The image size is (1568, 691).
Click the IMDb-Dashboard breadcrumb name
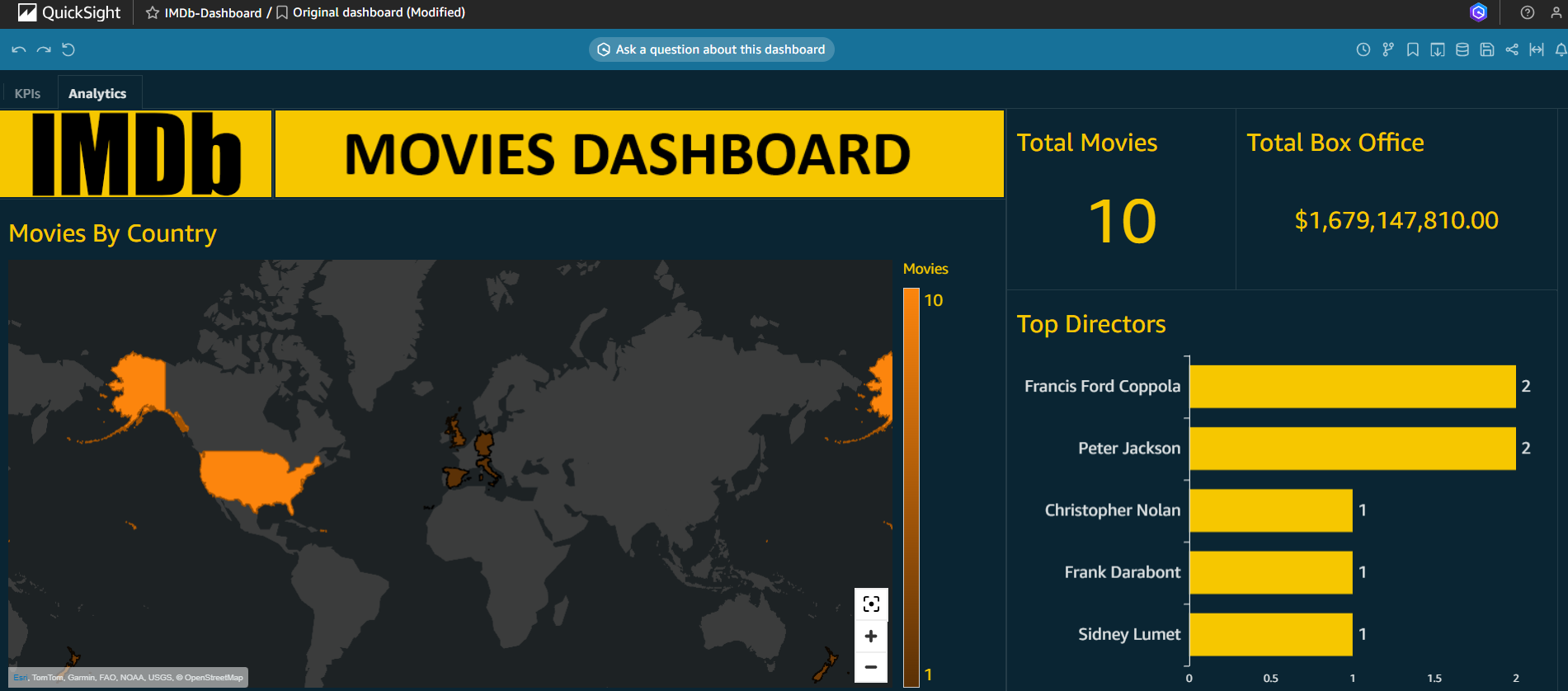pyautogui.click(x=213, y=12)
